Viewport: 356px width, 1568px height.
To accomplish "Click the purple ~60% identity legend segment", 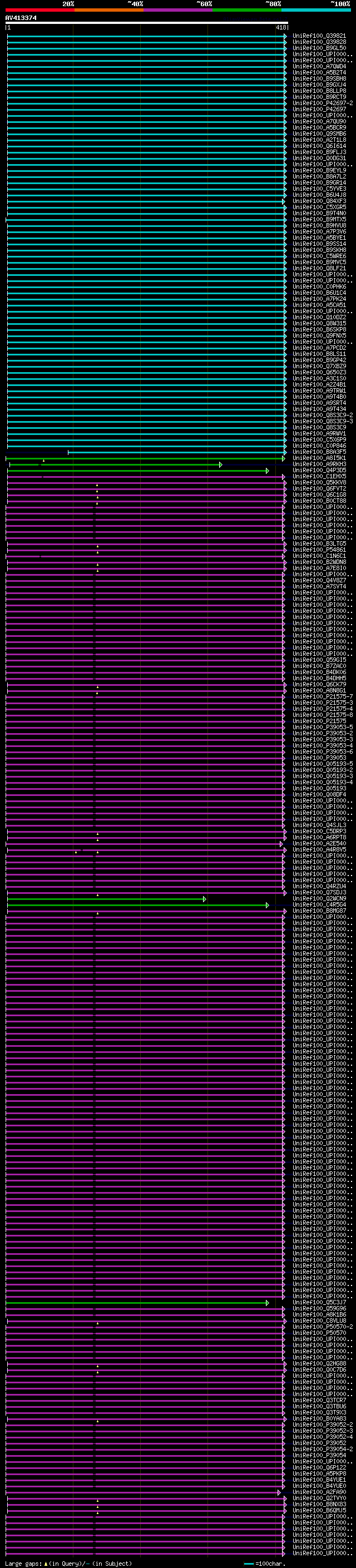I will [177, 10].
